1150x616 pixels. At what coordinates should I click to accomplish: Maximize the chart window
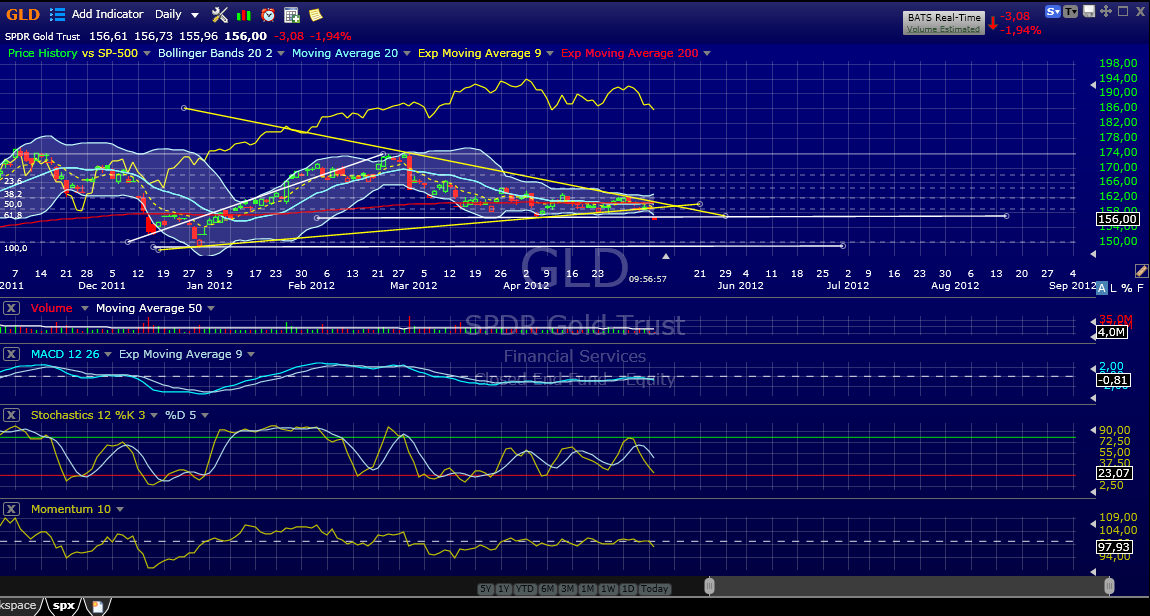click(1122, 11)
